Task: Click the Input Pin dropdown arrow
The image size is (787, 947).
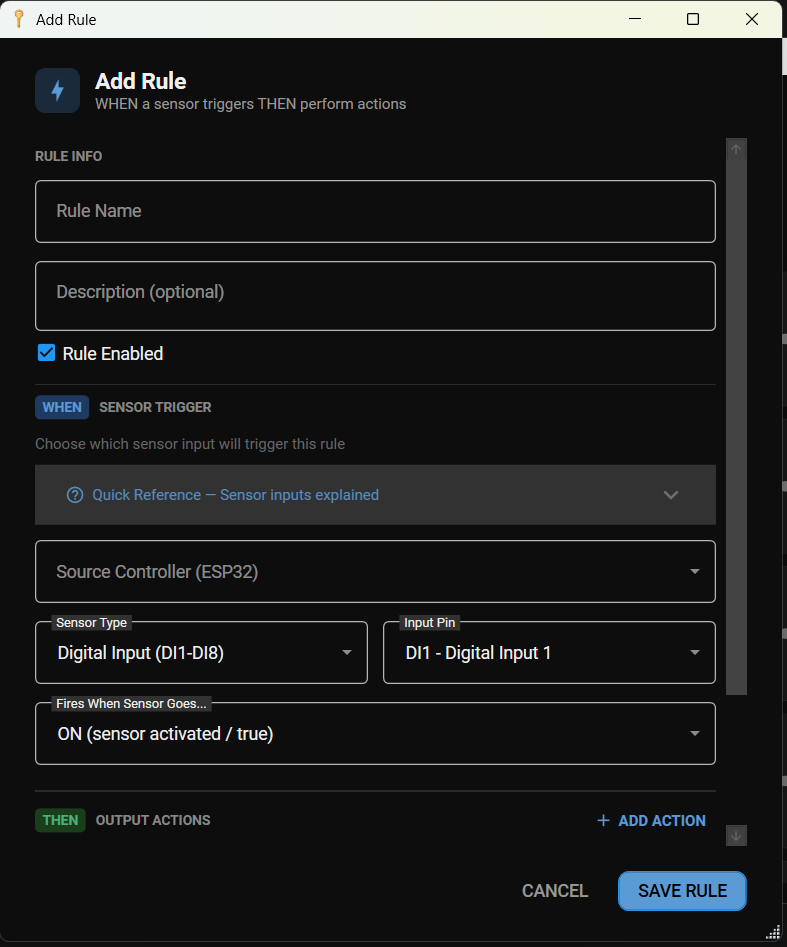Action: [x=695, y=652]
